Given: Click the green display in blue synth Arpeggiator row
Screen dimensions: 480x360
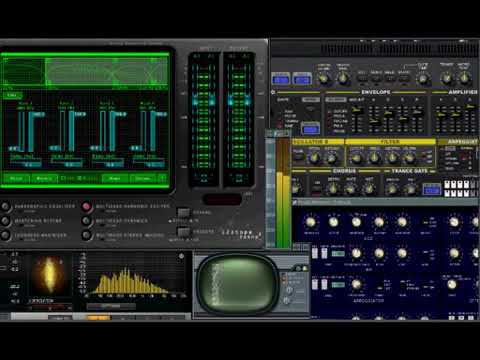Looking at the screenshot, I should point(338,285).
